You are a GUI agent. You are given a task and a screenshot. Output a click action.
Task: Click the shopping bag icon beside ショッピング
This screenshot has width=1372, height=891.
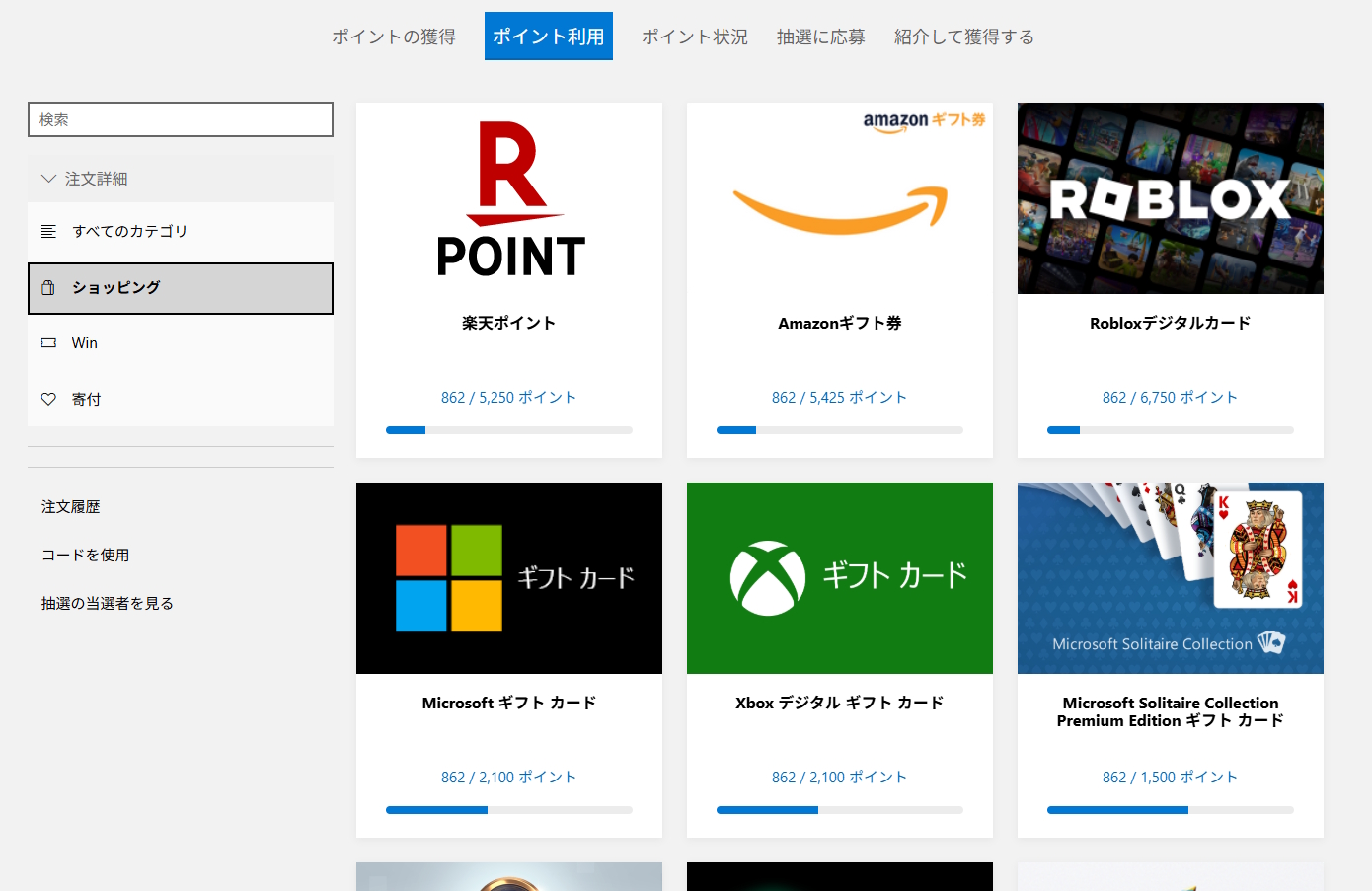pos(48,288)
